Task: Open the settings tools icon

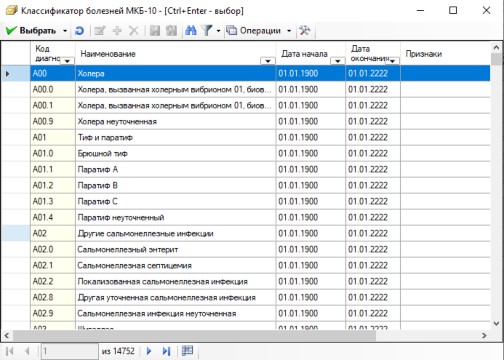Action: 305,31
